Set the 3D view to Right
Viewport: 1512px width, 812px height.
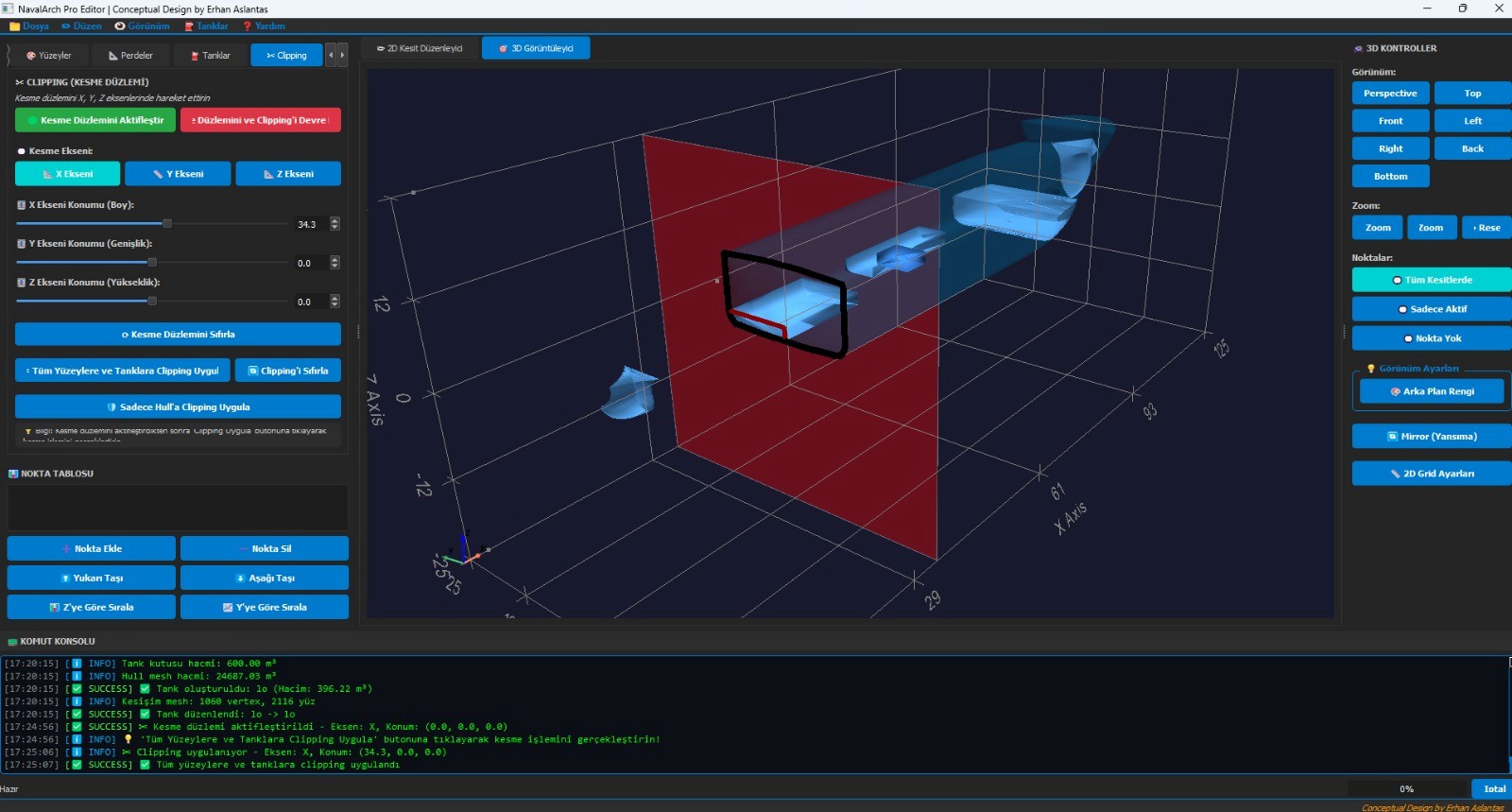coord(1390,148)
